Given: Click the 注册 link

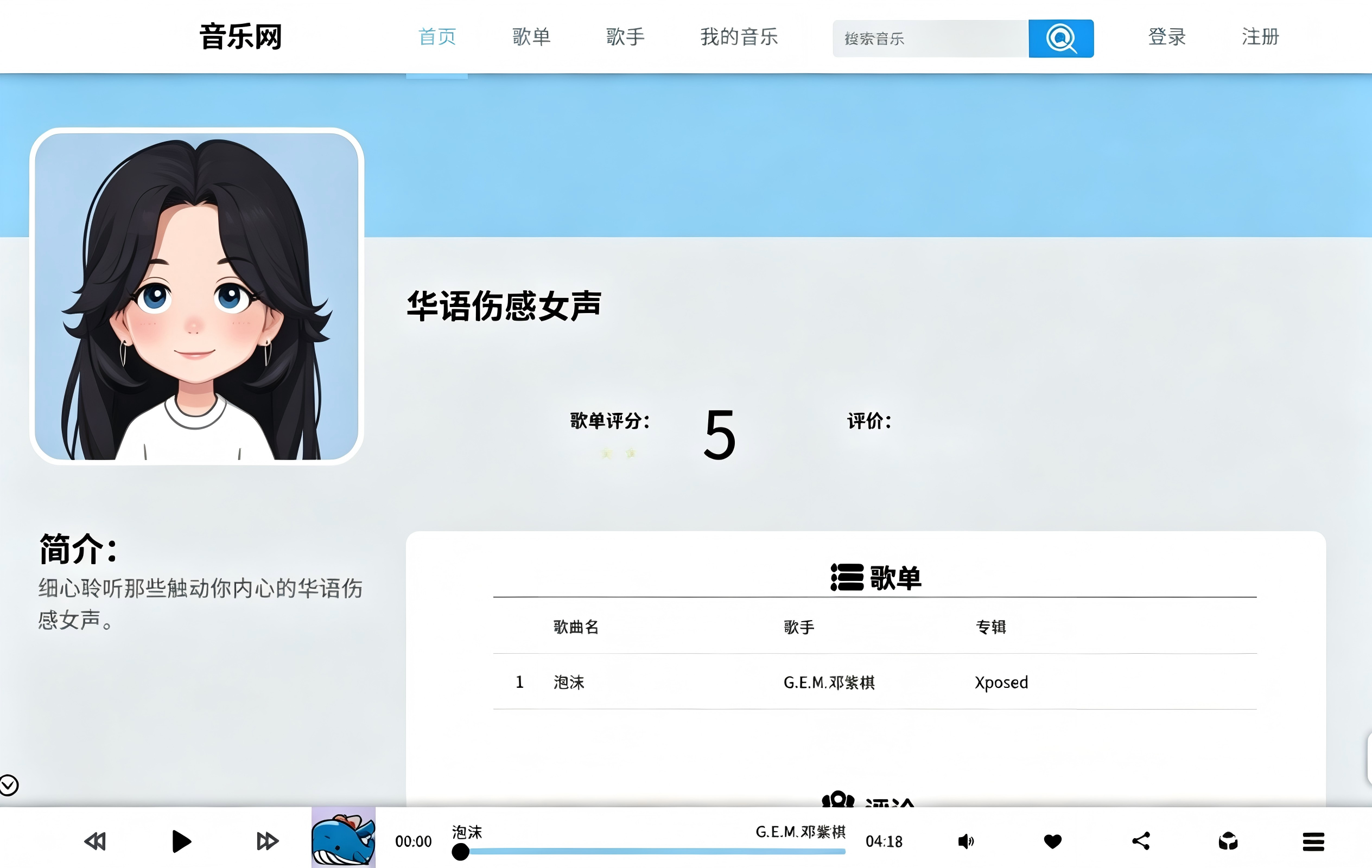Looking at the screenshot, I should (1260, 37).
